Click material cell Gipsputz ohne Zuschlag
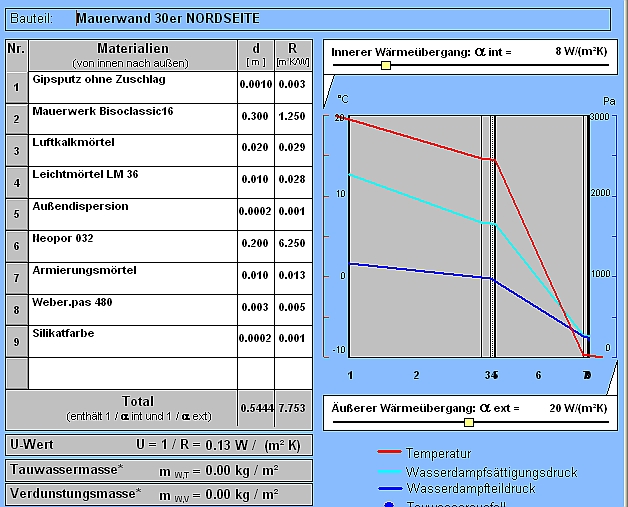The height and width of the screenshot is (507, 628). pyautogui.click(x=133, y=87)
